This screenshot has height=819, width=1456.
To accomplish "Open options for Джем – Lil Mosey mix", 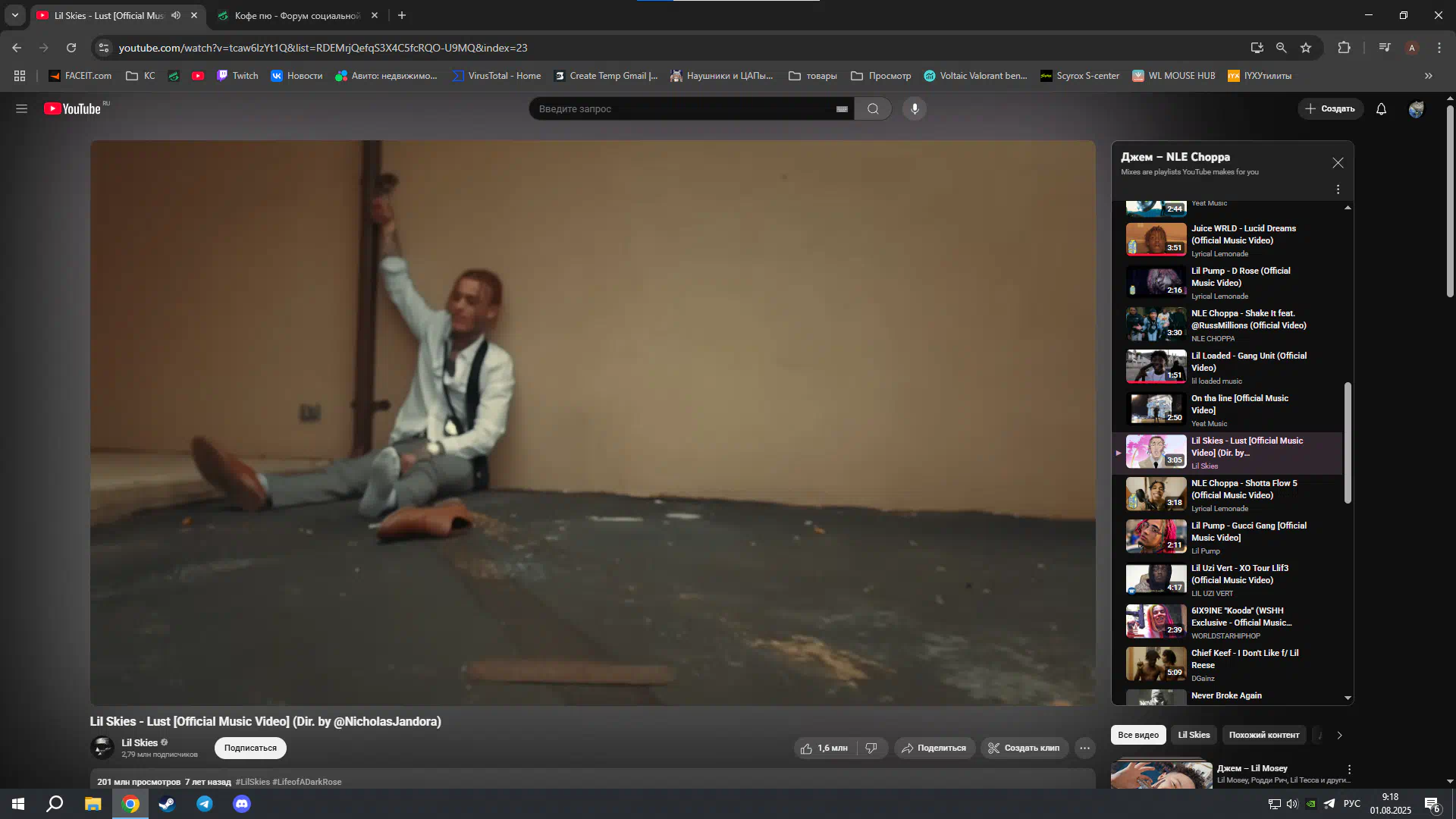I will 1348,770.
